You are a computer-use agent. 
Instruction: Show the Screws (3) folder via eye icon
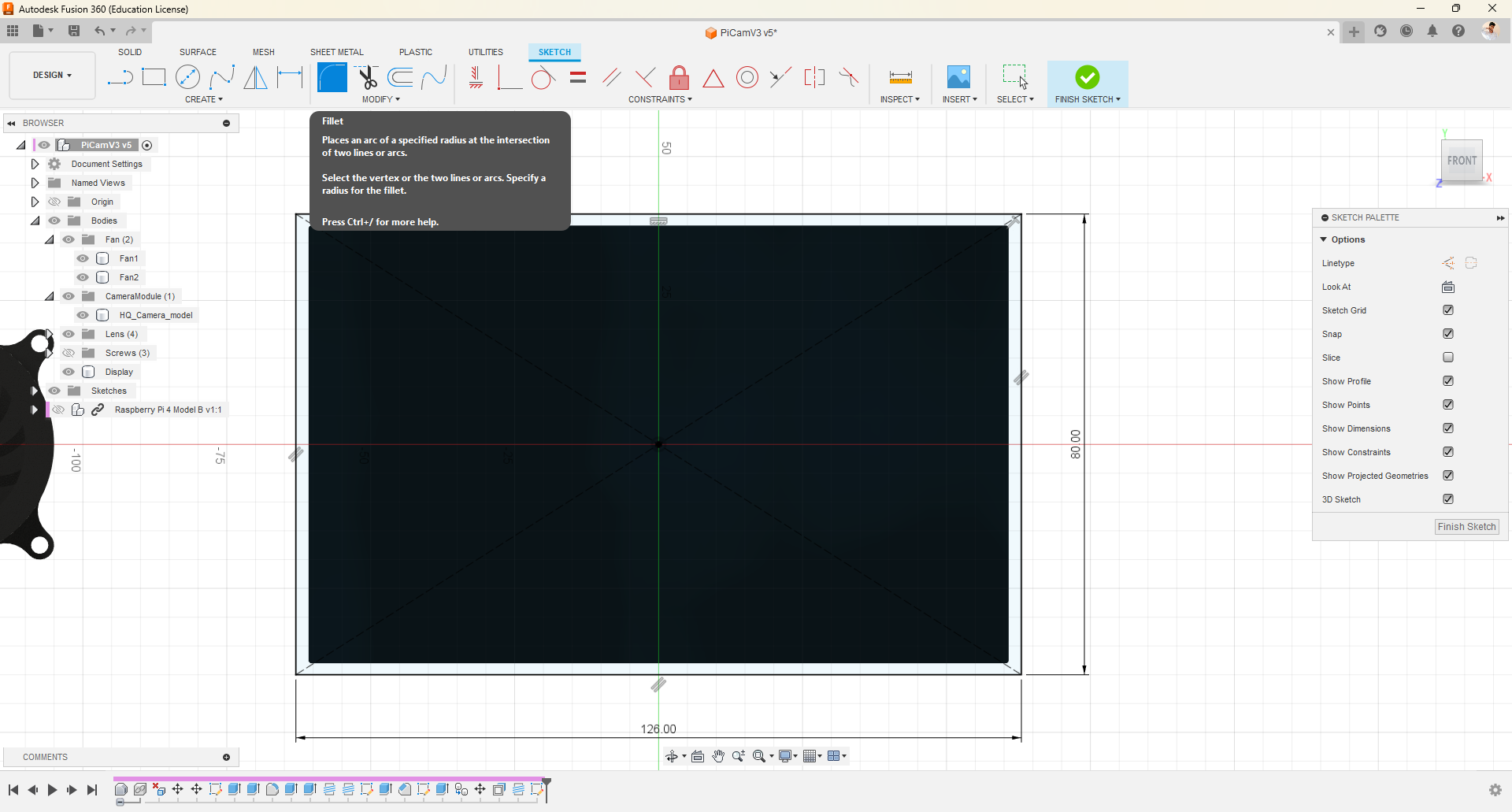pos(69,353)
